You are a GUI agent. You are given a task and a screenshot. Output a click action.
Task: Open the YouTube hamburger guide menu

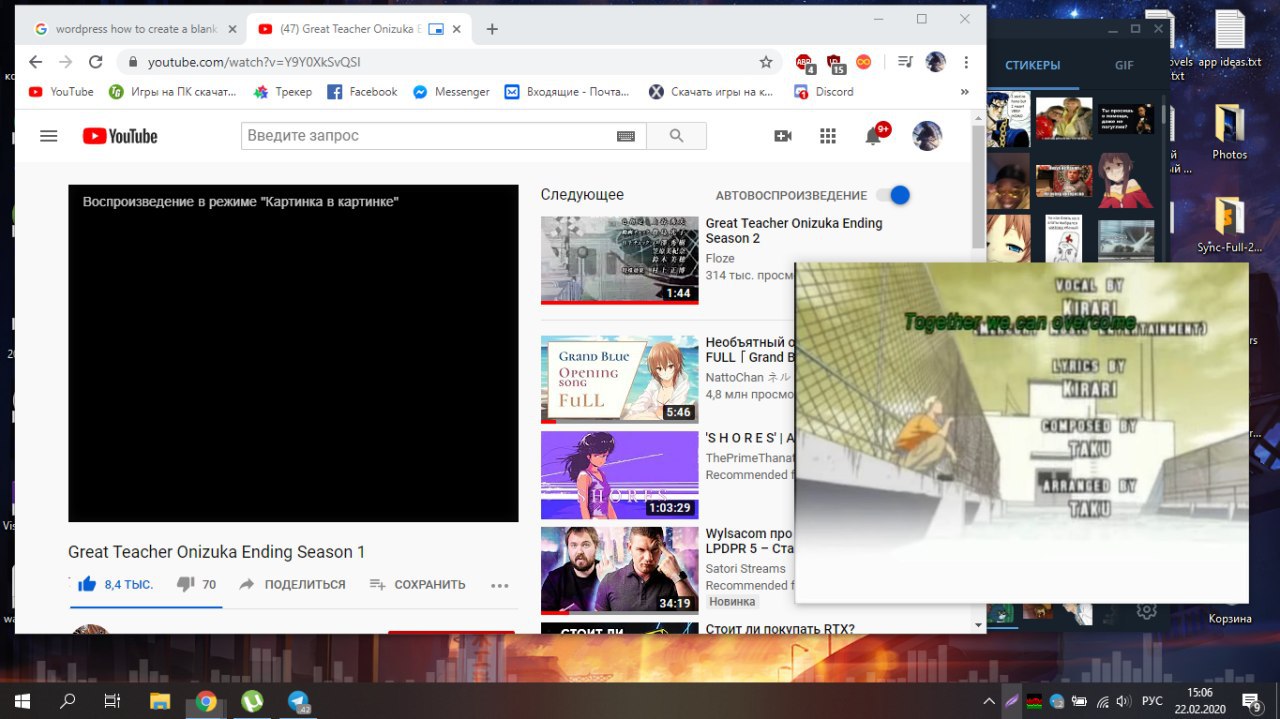coord(48,136)
